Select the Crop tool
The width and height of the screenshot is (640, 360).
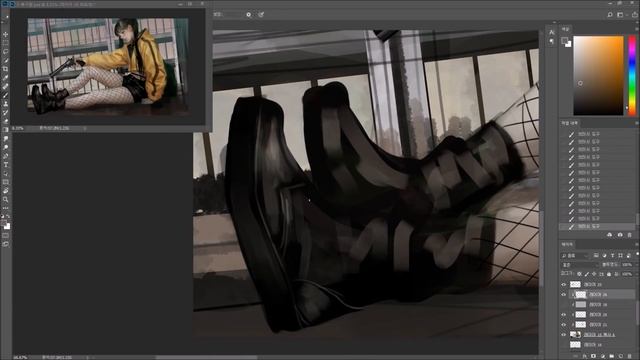coord(5,69)
